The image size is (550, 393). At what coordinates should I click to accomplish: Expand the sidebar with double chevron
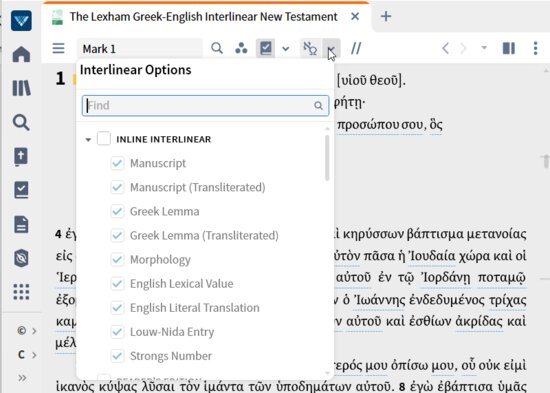coord(22,378)
